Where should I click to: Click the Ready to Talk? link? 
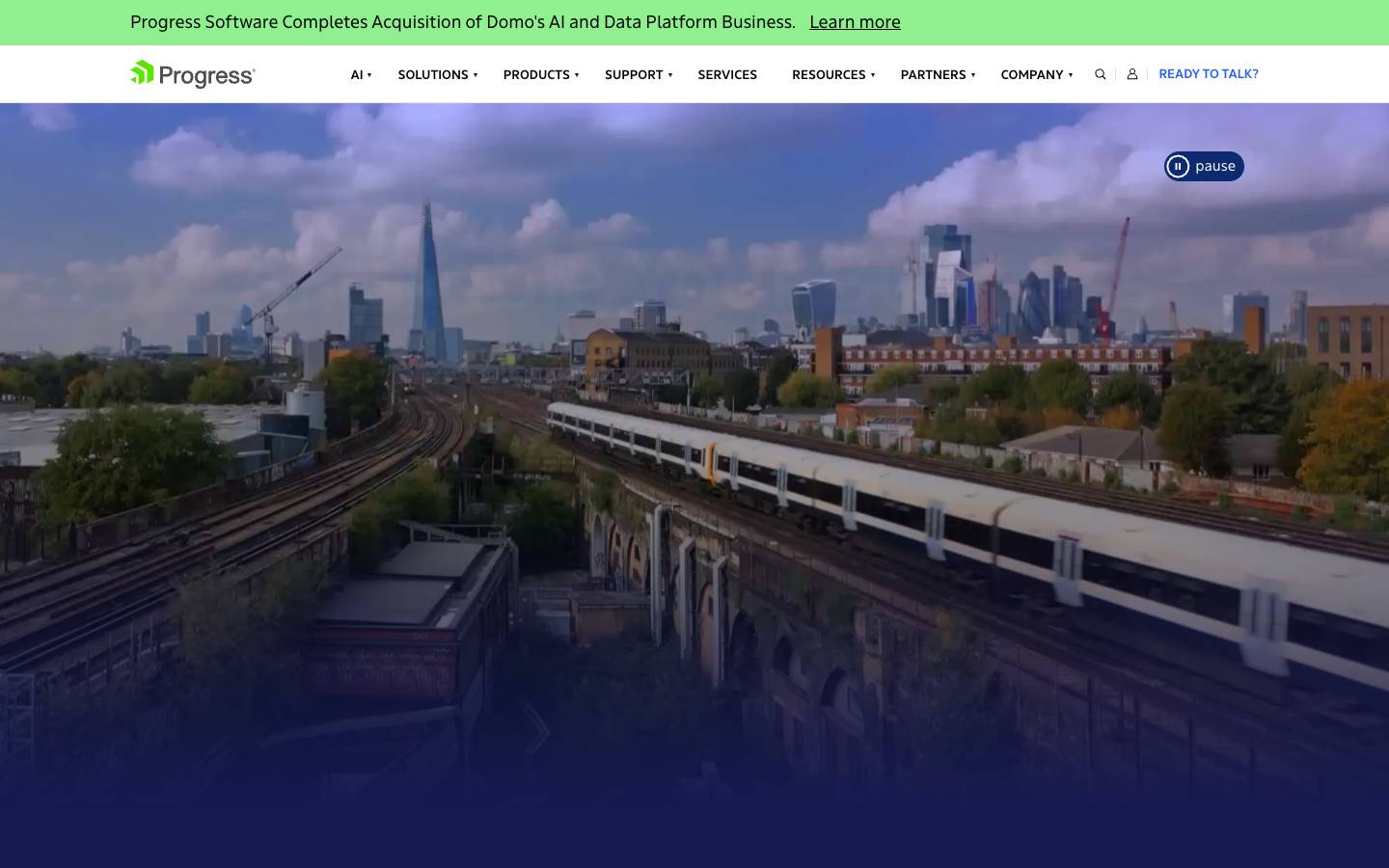pyautogui.click(x=1209, y=73)
